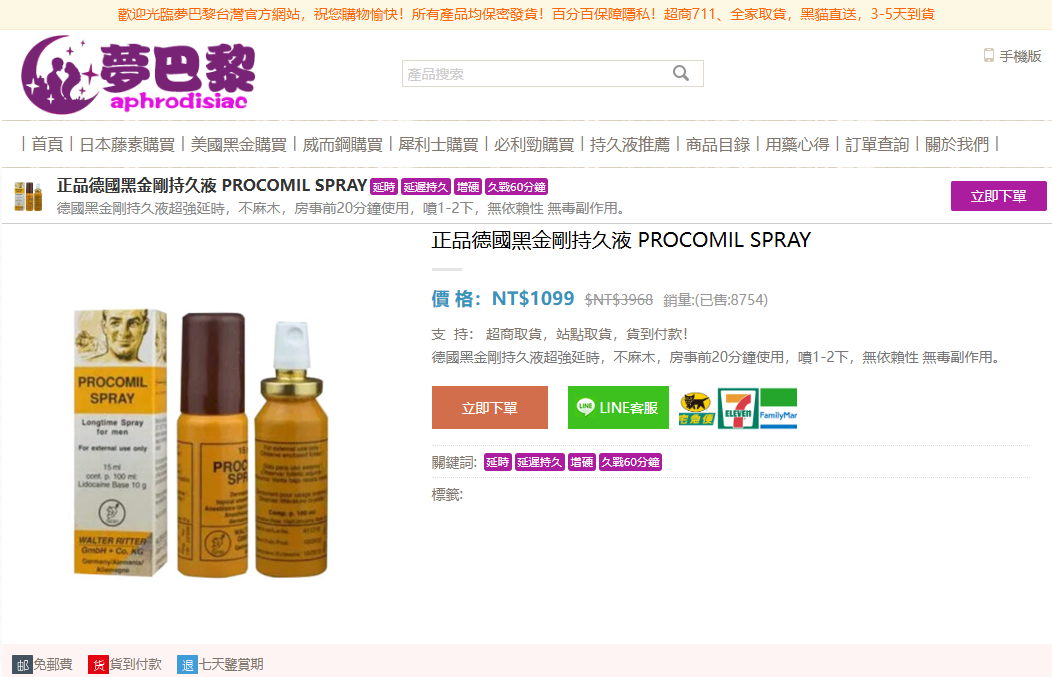Screen dimensions: 1052x677
Task: Select the 訂單查詢 navigation item
Action: [x=877, y=144]
